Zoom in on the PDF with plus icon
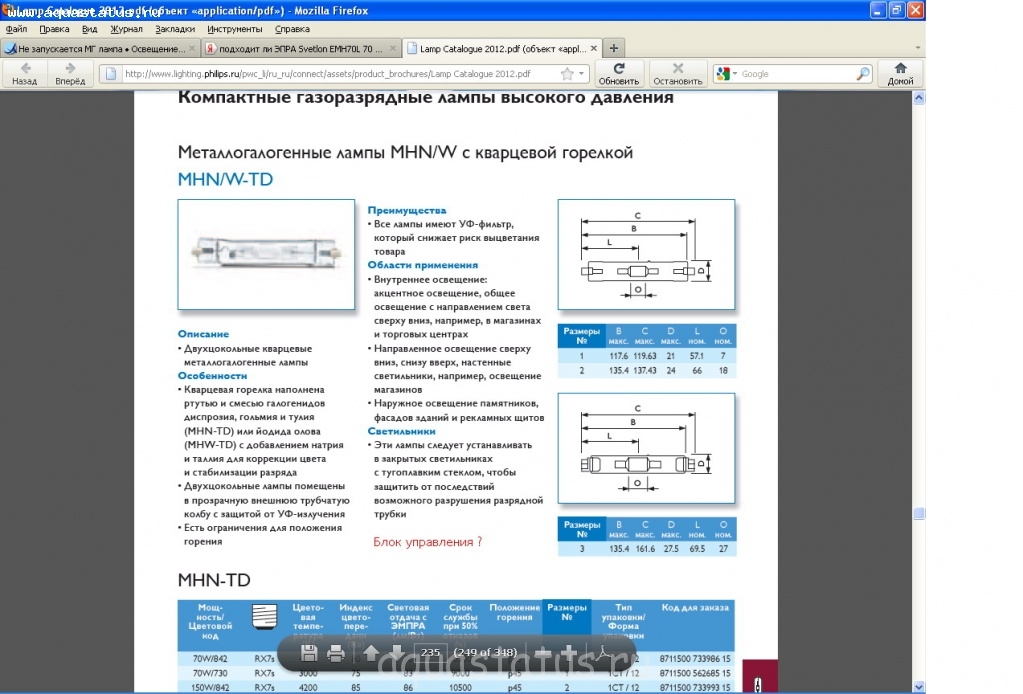 click(x=568, y=652)
